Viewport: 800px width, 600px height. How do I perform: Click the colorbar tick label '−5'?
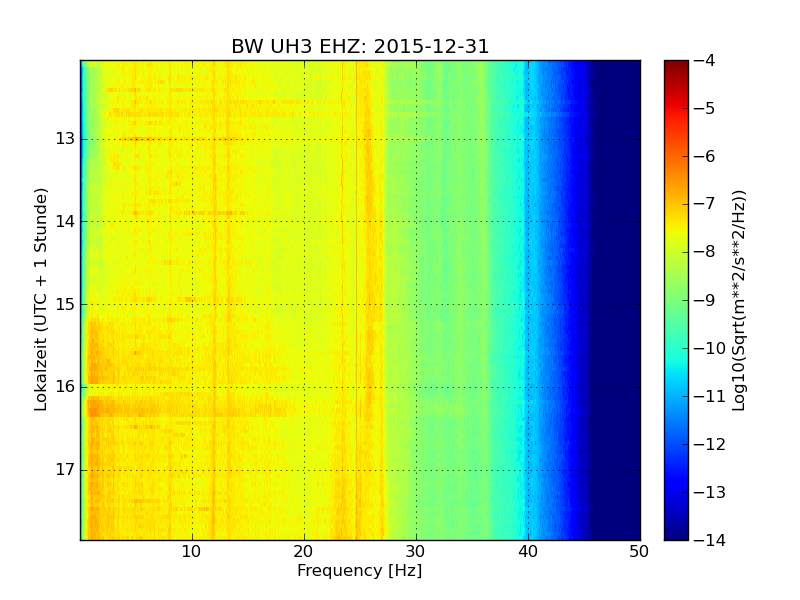pyautogui.click(x=705, y=108)
